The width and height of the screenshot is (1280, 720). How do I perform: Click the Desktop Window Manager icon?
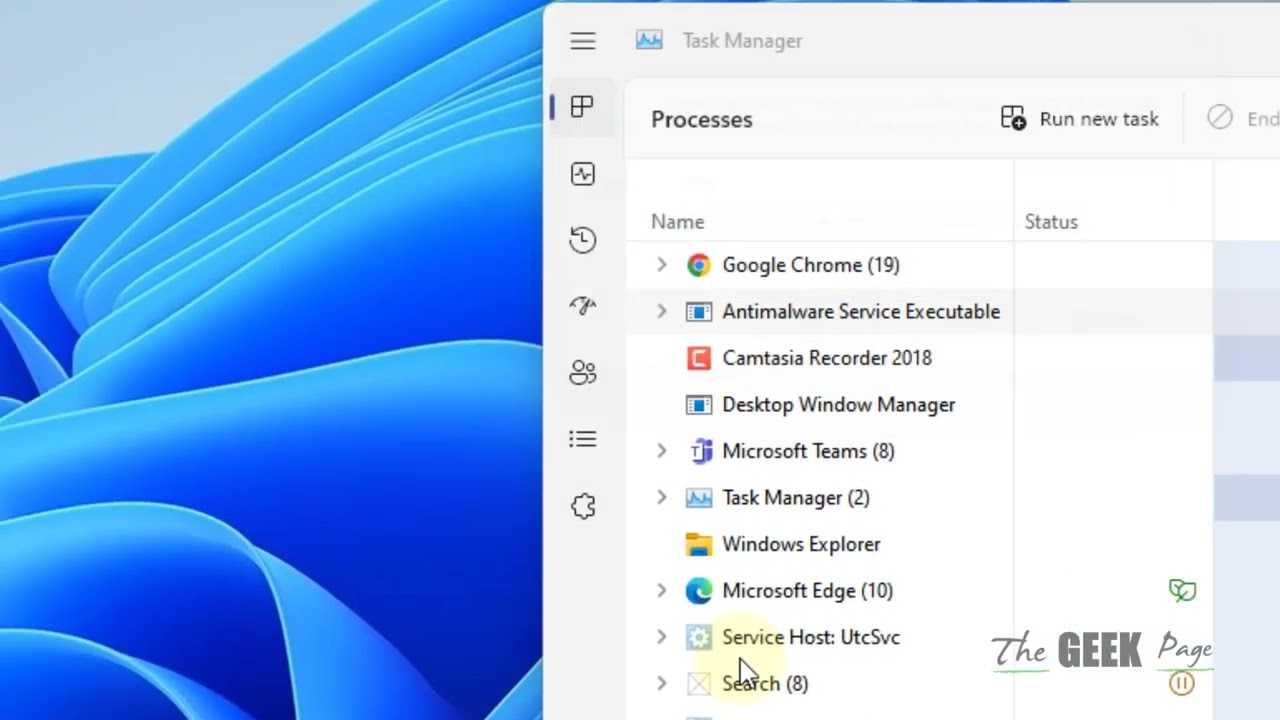(699, 404)
